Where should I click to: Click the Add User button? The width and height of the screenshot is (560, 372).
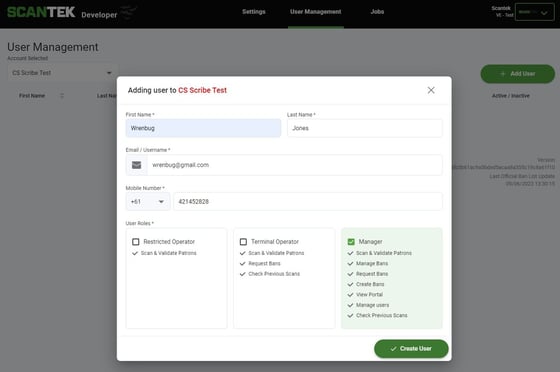coord(518,74)
